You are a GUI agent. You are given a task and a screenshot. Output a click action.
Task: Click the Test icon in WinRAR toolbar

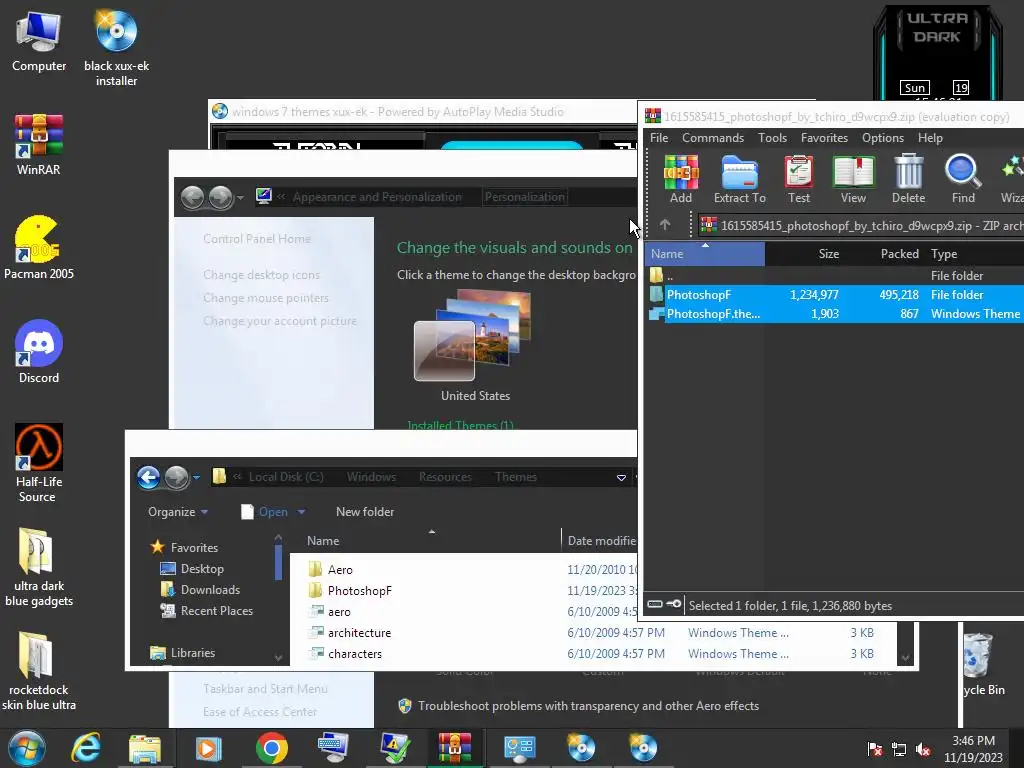click(x=798, y=180)
